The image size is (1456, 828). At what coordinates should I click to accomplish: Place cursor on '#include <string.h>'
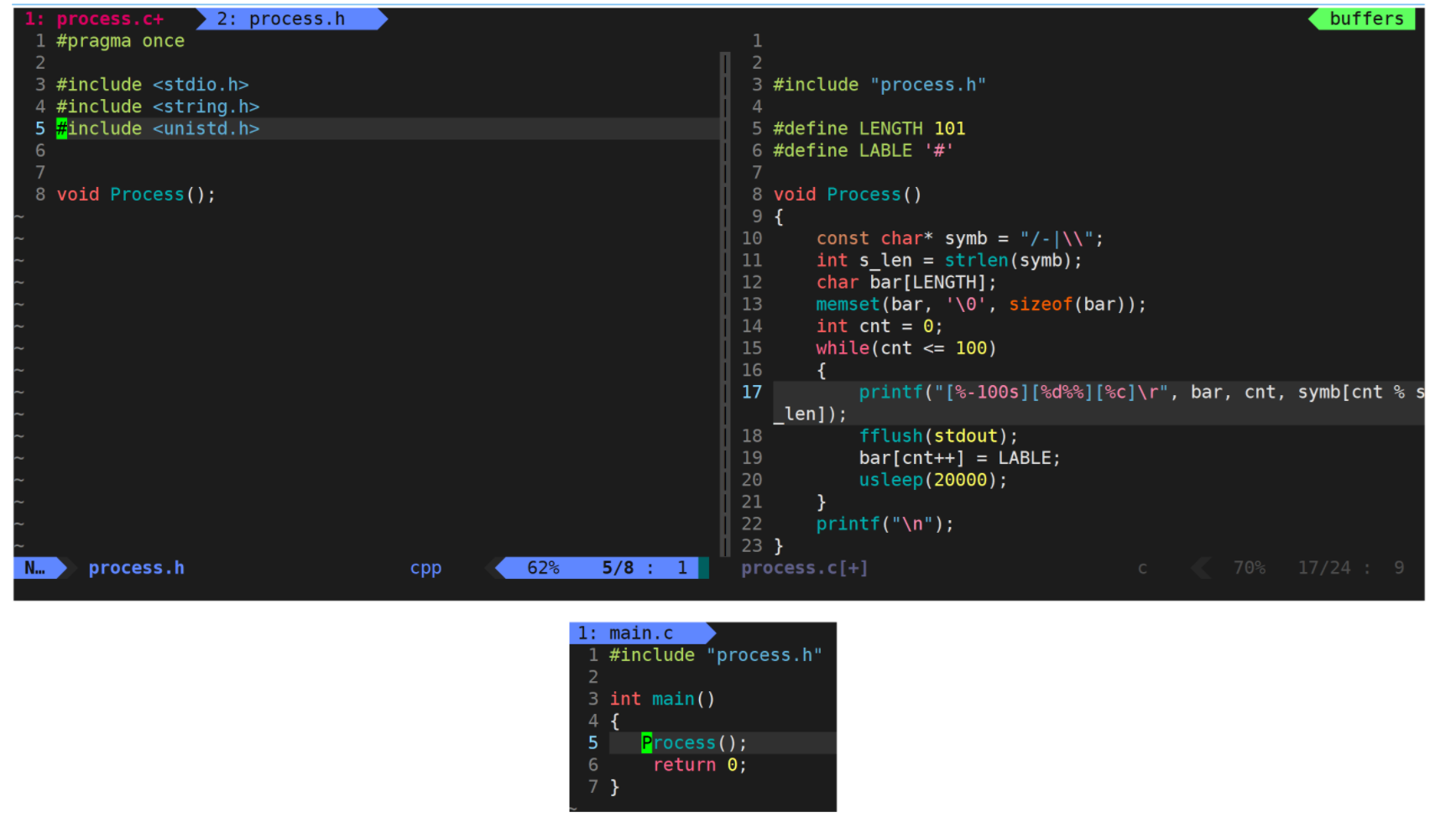pos(158,107)
